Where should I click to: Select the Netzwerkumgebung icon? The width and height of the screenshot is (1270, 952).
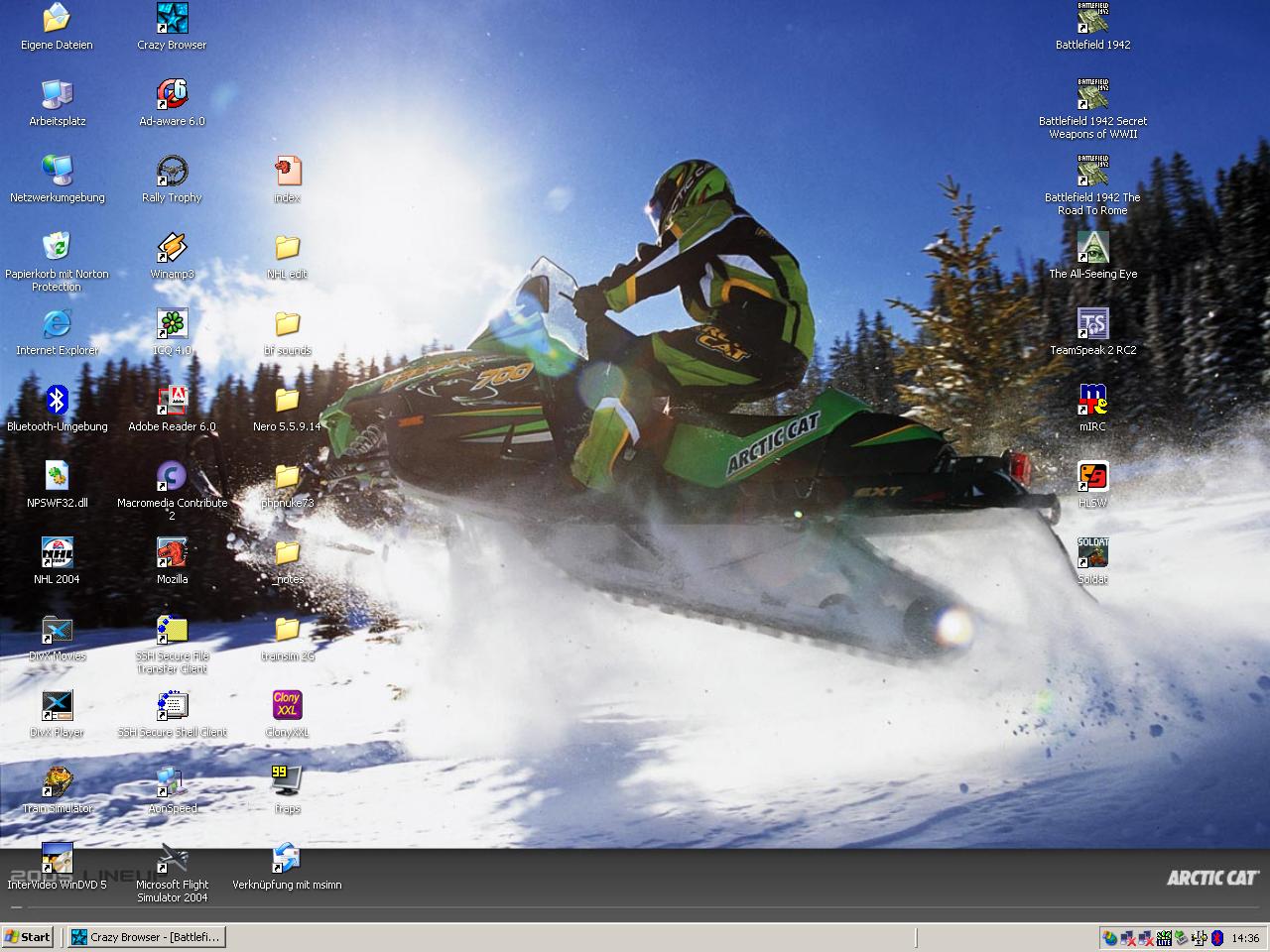[x=57, y=171]
